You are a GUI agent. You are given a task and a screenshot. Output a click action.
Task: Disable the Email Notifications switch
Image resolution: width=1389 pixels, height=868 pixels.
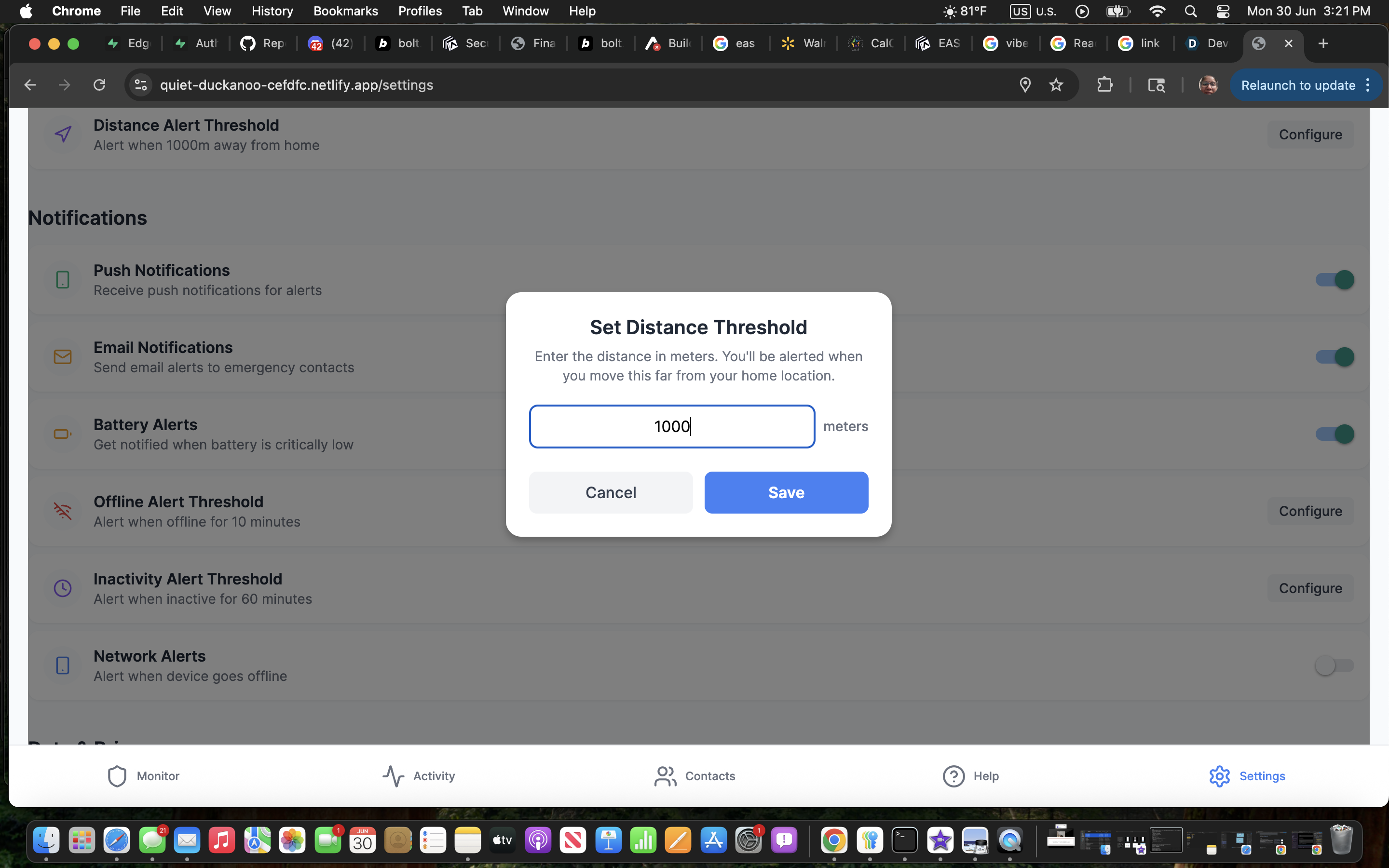(x=1335, y=357)
